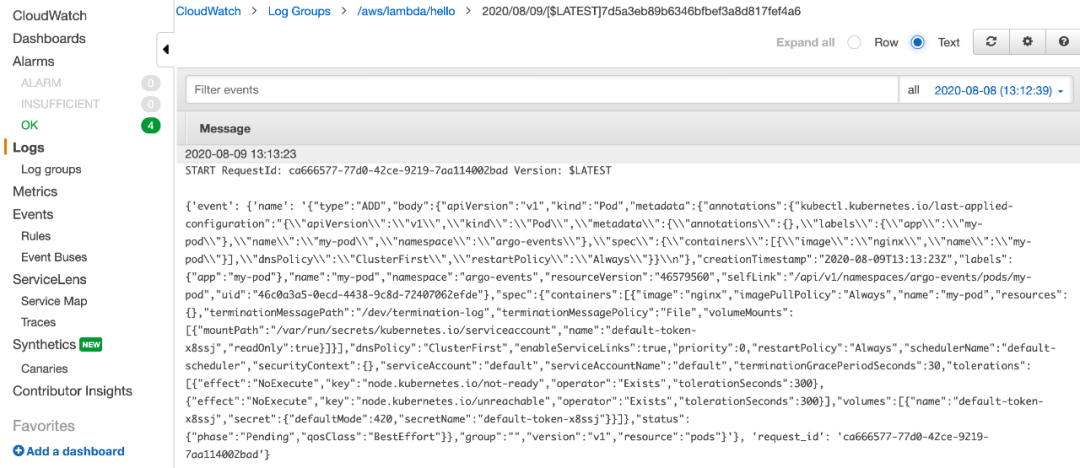Viewport: 1080px width, 468px height.
Task: Click the Add a dashboard link
Action: [75, 451]
